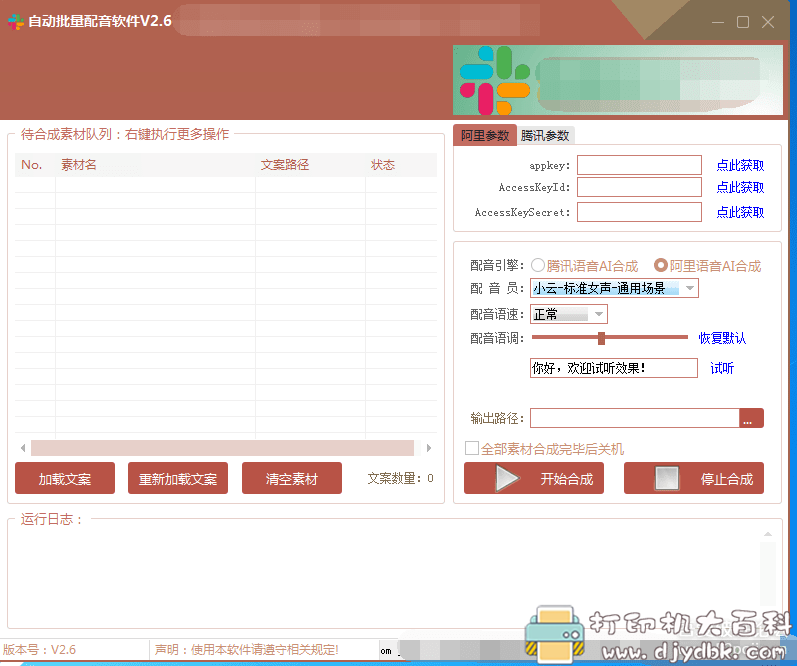Select 腾讯语音AI合成 radio button
Image resolution: width=797 pixels, height=666 pixels.
538,265
